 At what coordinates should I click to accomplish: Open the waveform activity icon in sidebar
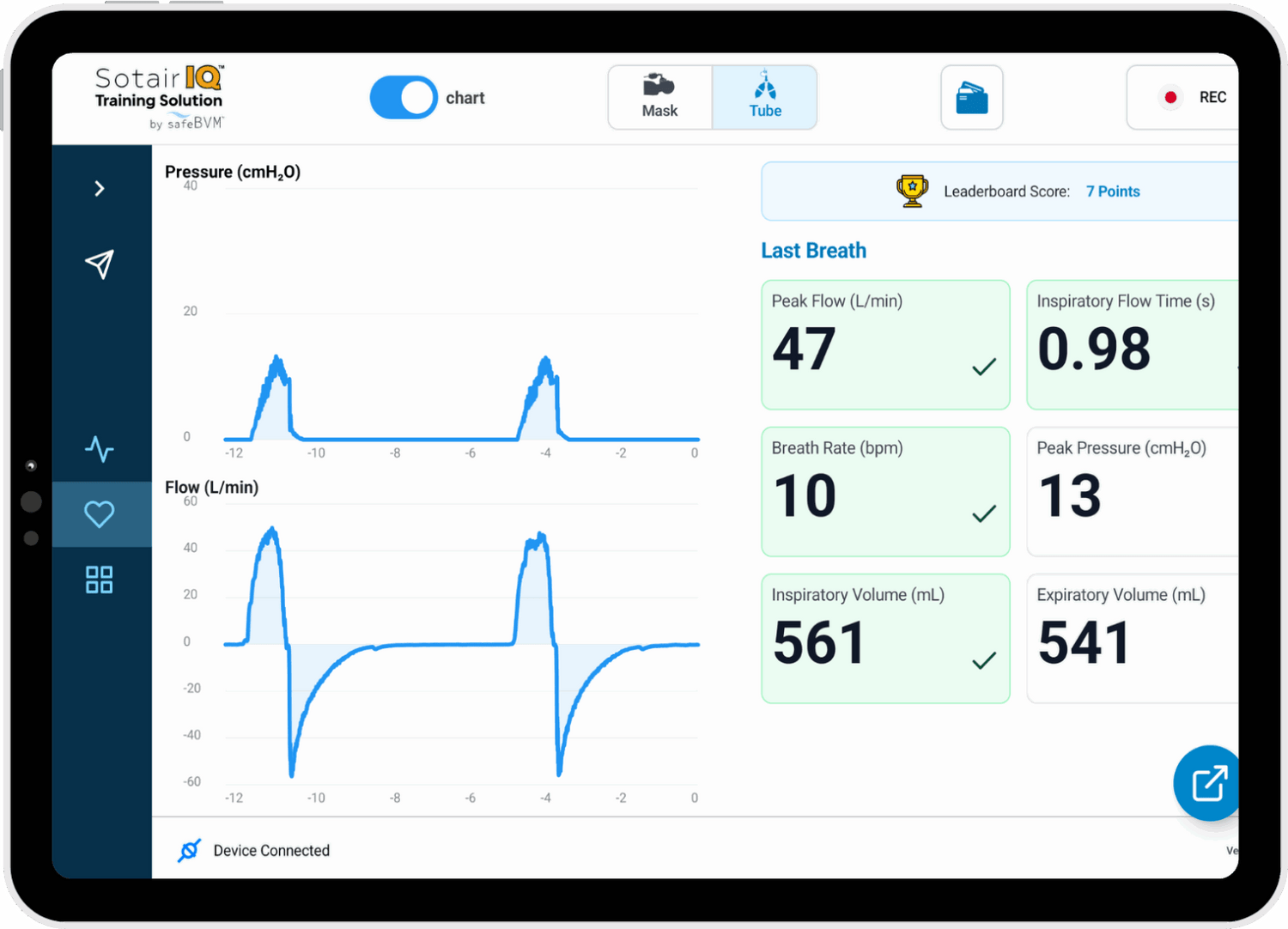(x=100, y=448)
